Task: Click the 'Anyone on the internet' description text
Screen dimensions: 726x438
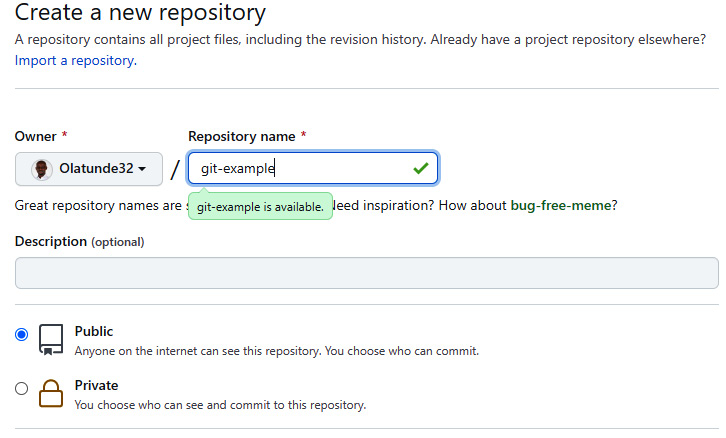Action: [x=276, y=351]
